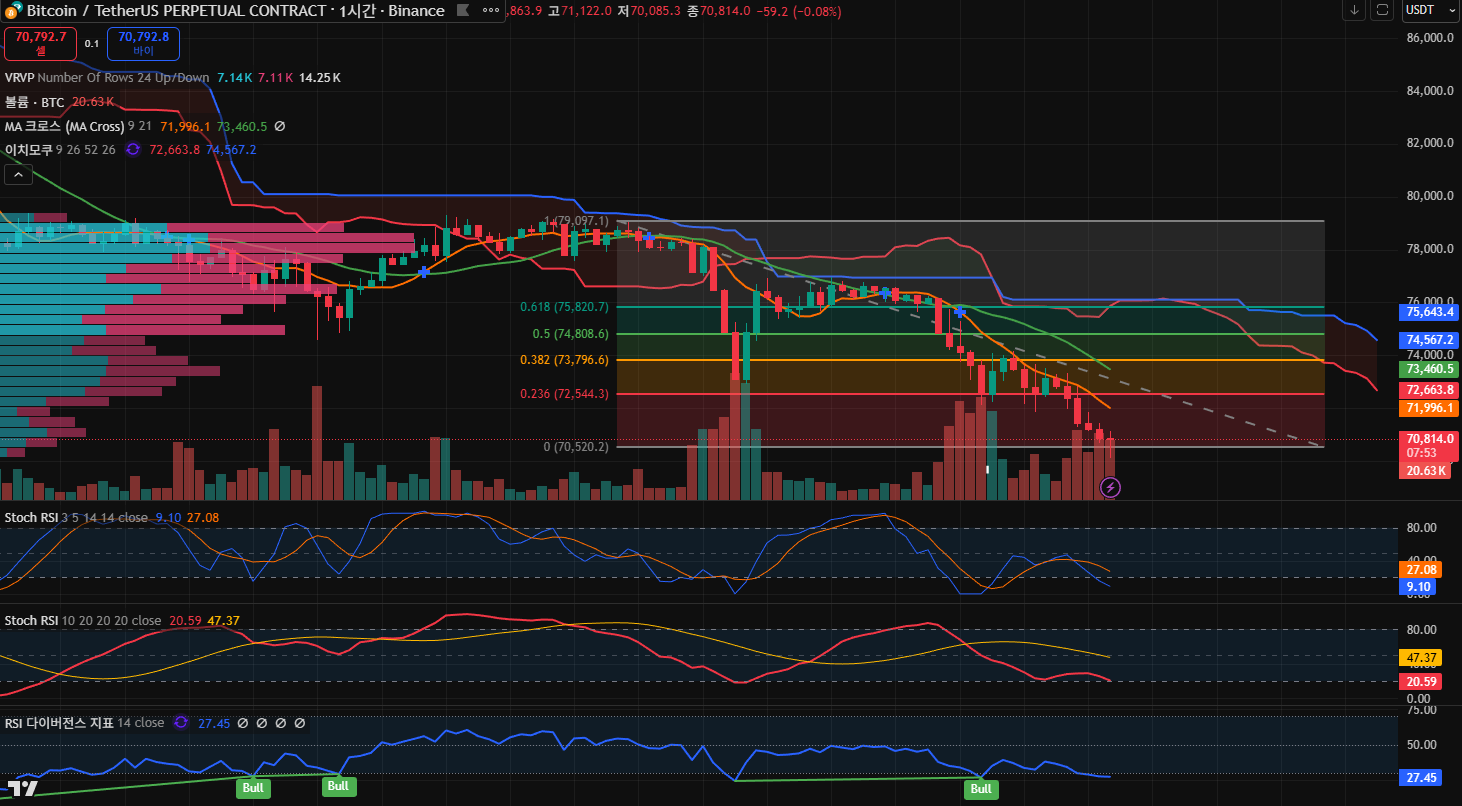Click the 0.618 Fibonacci level label
The width and height of the screenshot is (1462, 806).
(564, 307)
